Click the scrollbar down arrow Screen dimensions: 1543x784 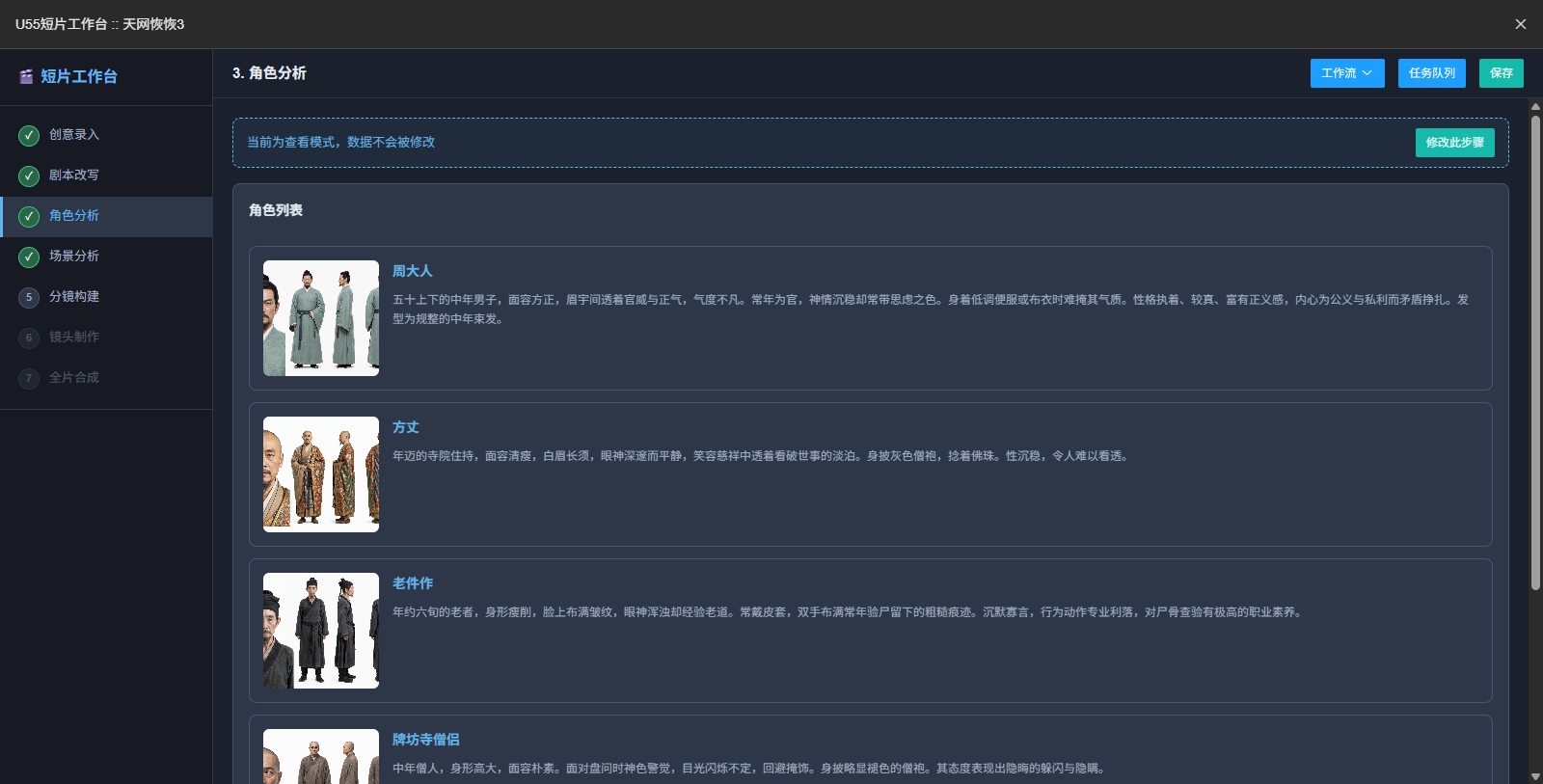coord(1535,776)
